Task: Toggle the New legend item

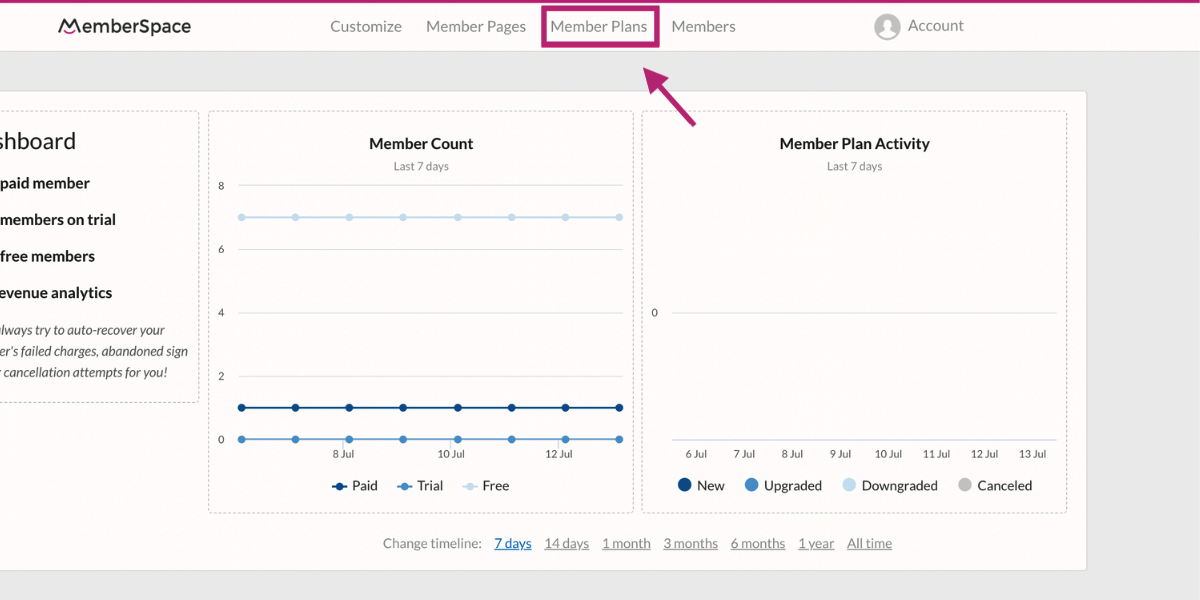Action: (x=701, y=486)
